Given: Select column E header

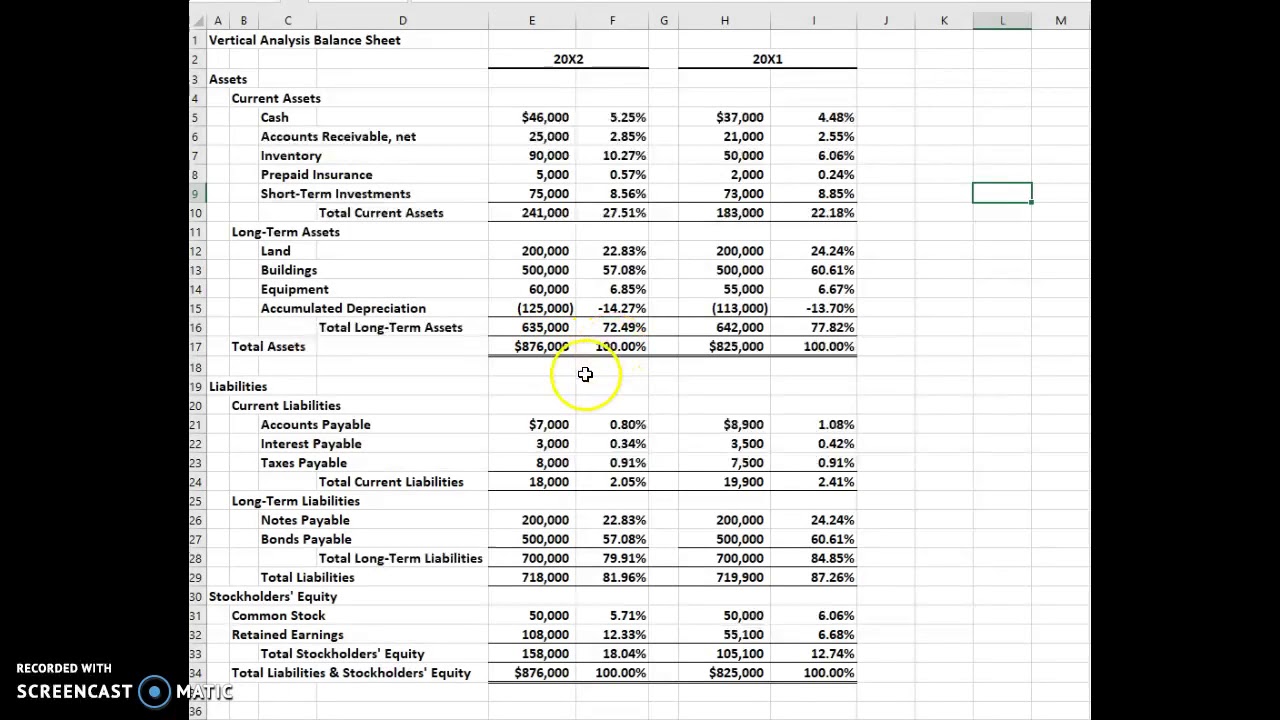Looking at the screenshot, I should (x=531, y=20).
